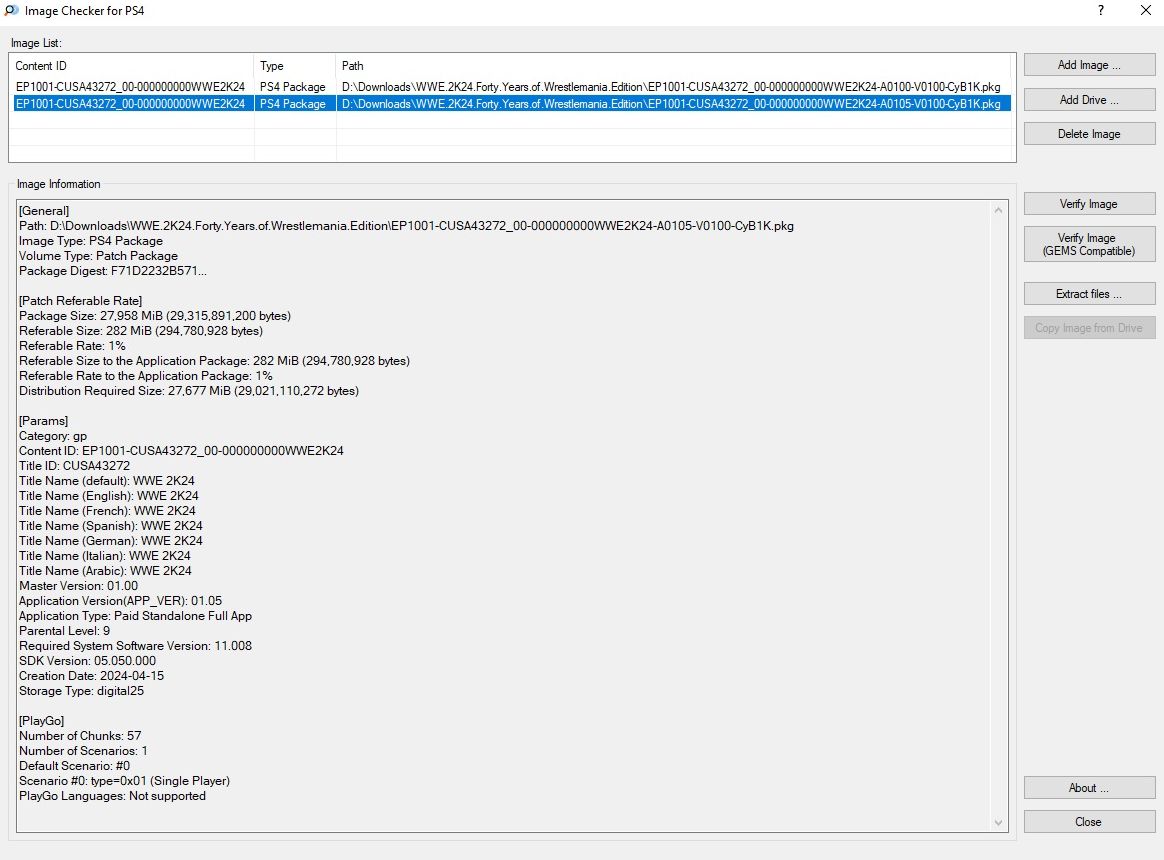Click the Title Name (Arabic) line

[x=105, y=571]
